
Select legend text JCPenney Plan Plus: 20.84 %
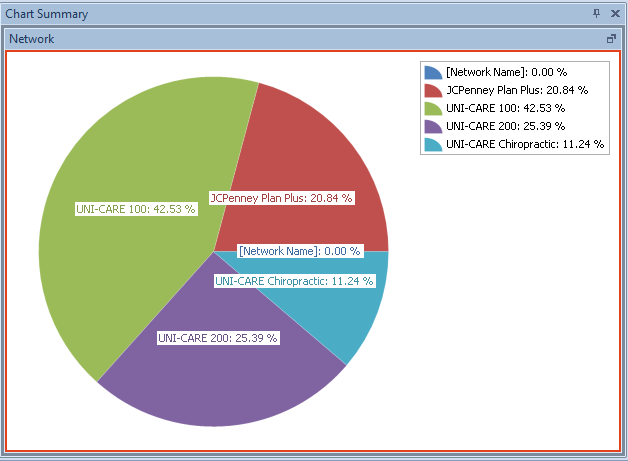tap(517, 90)
